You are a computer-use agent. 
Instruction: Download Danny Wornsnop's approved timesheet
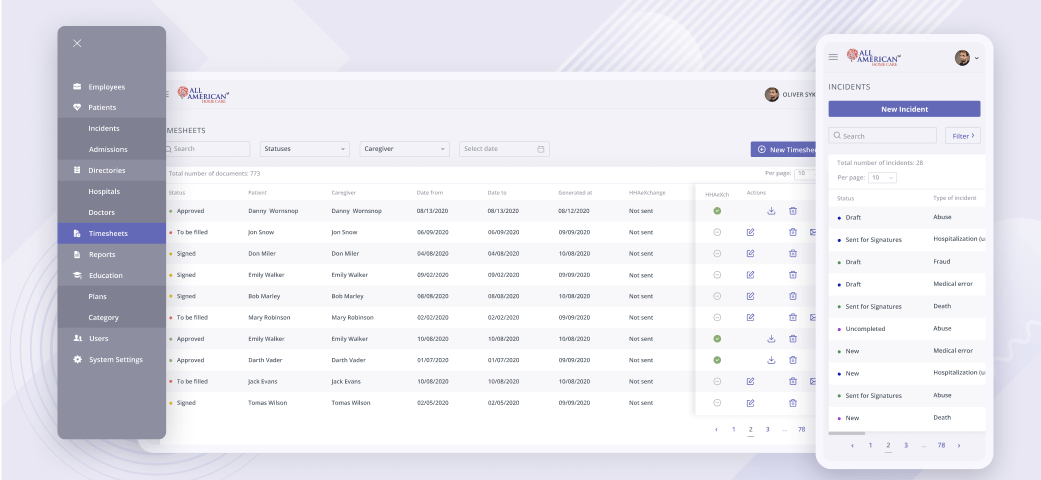coord(771,211)
